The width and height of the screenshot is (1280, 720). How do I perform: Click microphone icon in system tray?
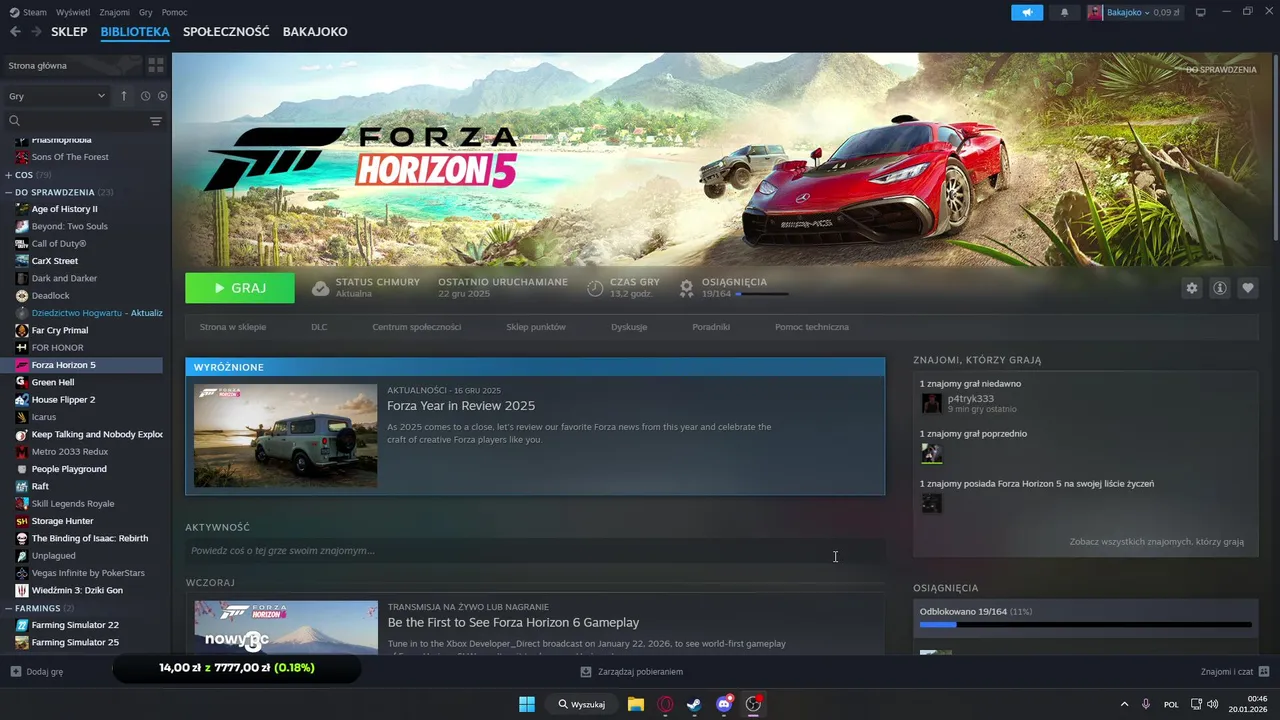[1146, 704]
